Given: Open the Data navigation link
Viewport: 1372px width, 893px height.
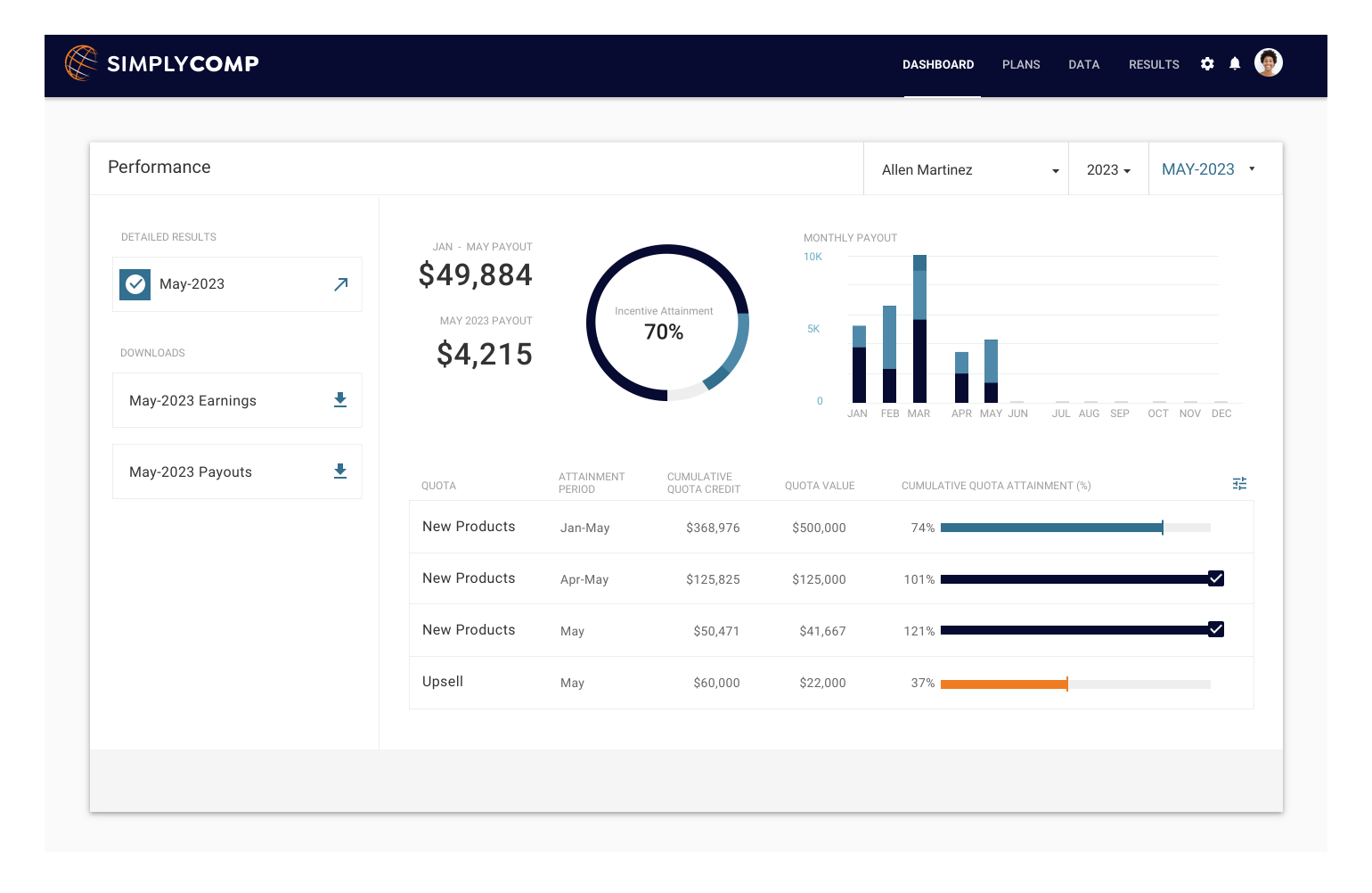Looking at the screenshot, I should (1083, 64).
